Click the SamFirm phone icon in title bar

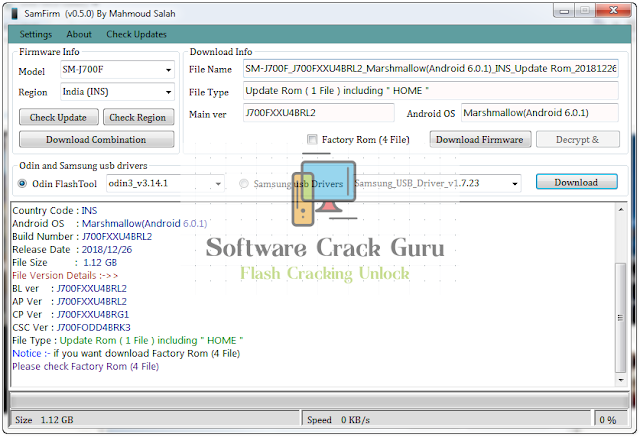coord(15,13)
